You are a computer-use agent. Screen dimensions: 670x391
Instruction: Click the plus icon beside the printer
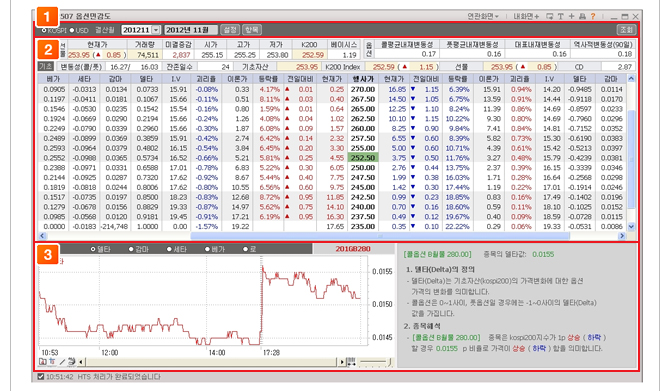(x=571, y=16)
